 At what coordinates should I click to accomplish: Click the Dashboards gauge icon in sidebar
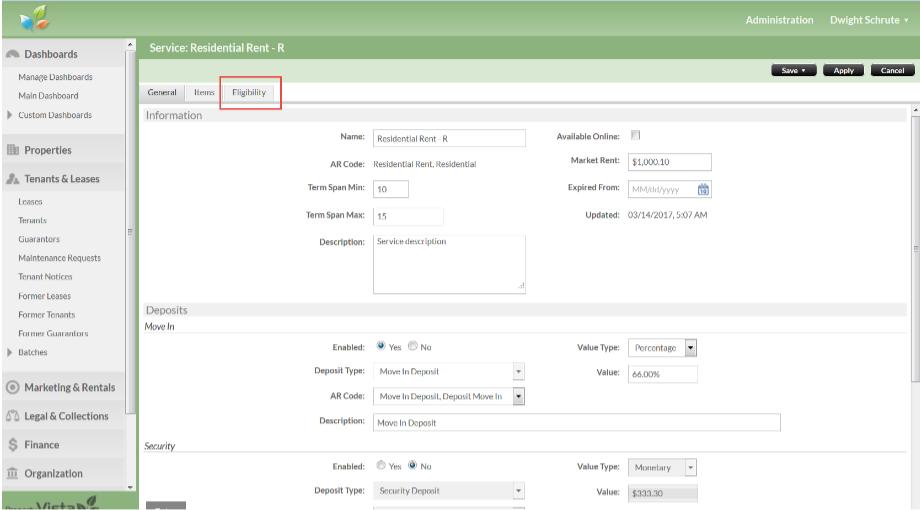click(12, 54)
